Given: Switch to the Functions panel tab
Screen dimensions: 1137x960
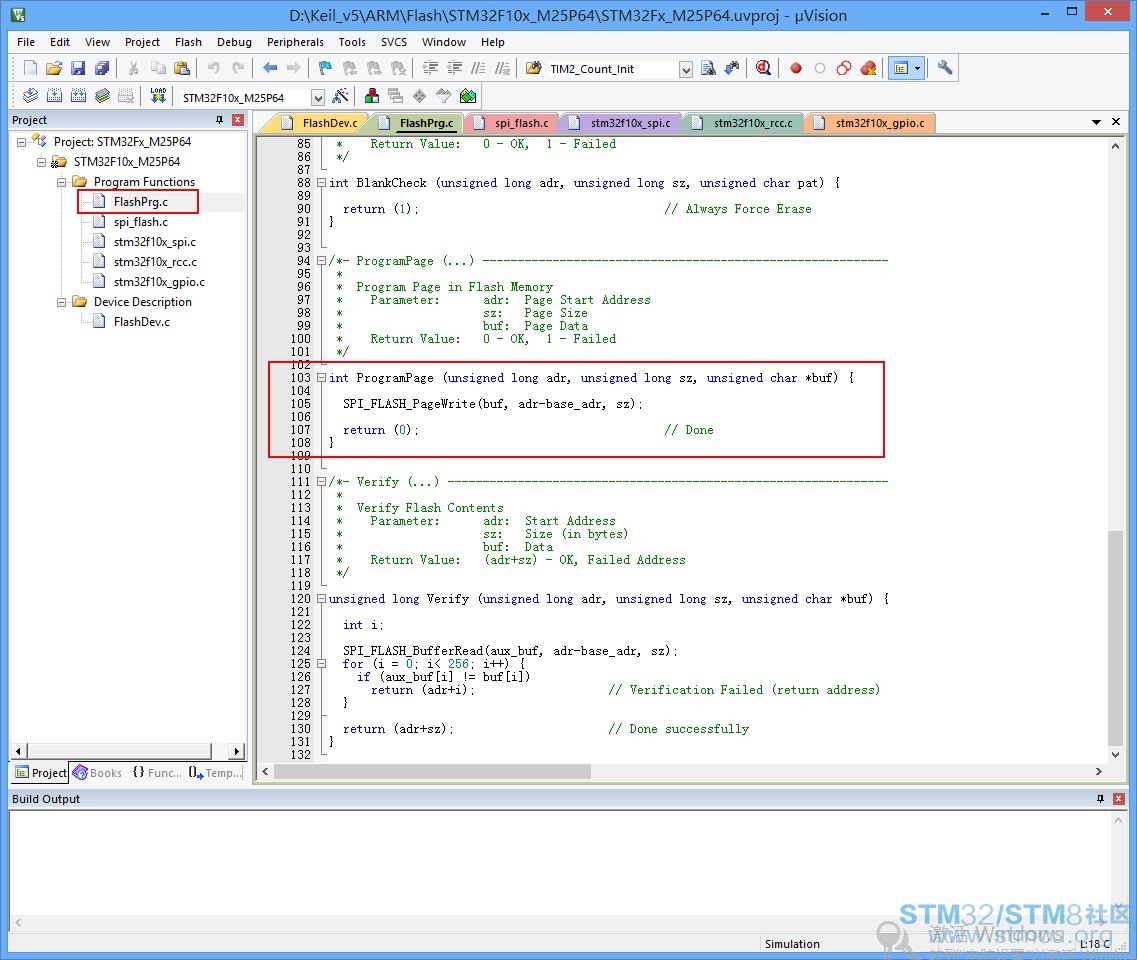Looking at the screenshot, I should point(157,773).
